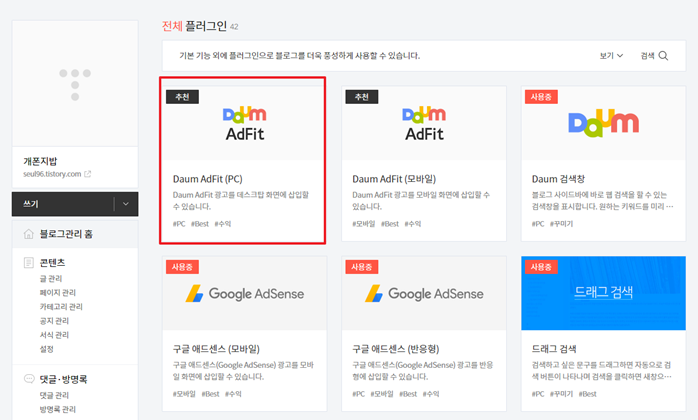
Task: Open 방명록 관리 menu
Action: [57, 409]
